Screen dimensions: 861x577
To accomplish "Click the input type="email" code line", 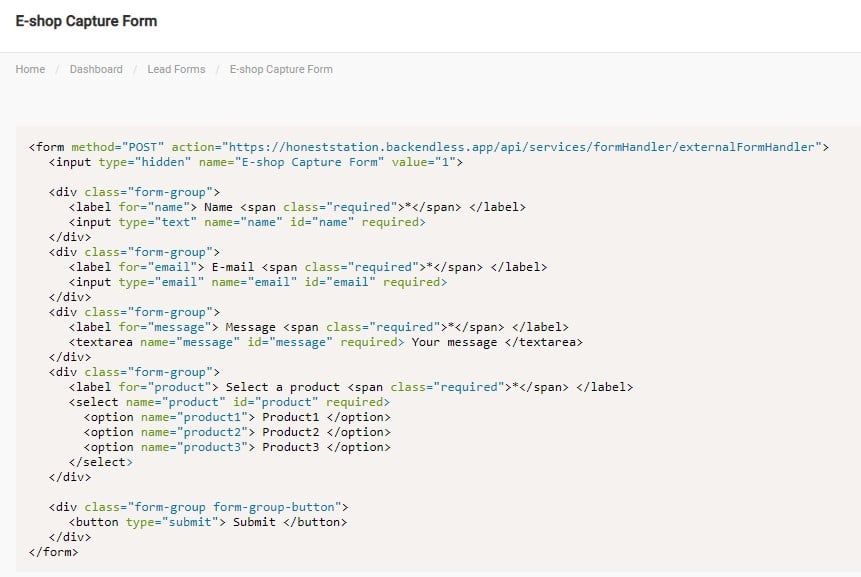I will point(258,282).
